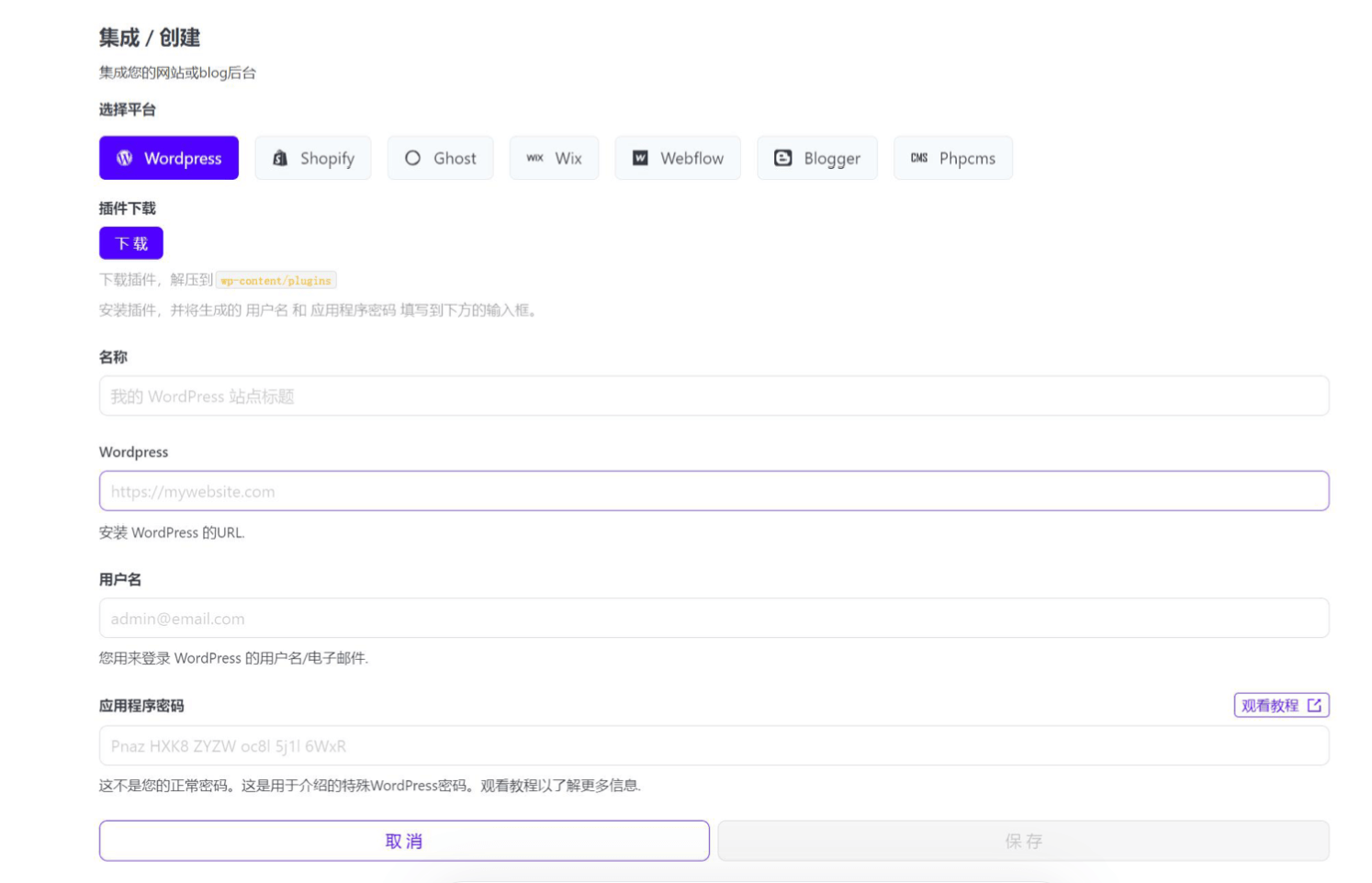Click the CMS icon on Phpcms
1372x883 pixels.
coord(919,158)
